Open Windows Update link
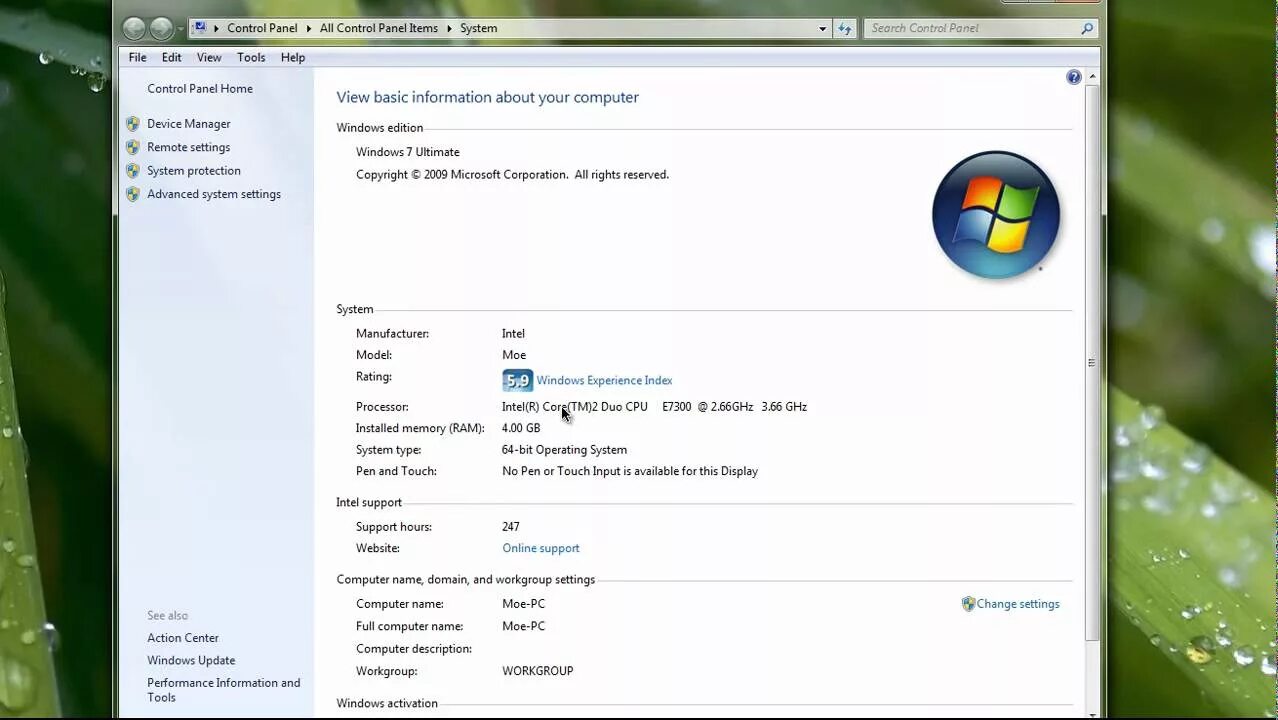The image size is (1278, 720). (191, 660)
